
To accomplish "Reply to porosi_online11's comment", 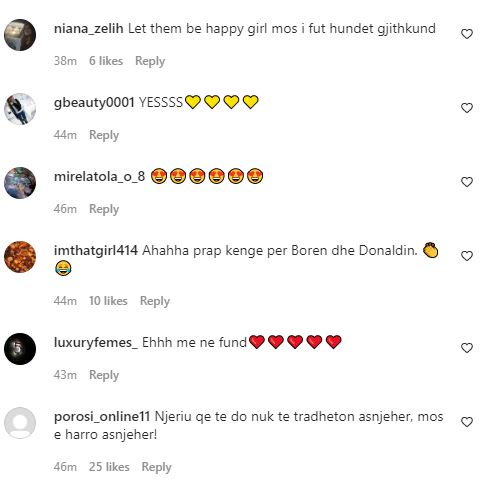I will (x=156, y=467).
